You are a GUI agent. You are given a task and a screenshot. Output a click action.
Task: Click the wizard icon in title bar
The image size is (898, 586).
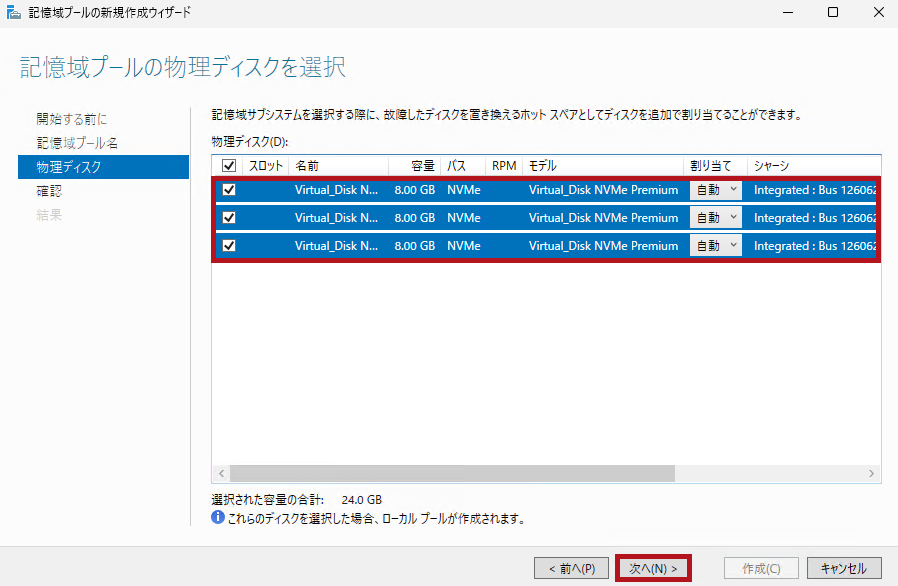pyautogui.click(x=12, y=13)
